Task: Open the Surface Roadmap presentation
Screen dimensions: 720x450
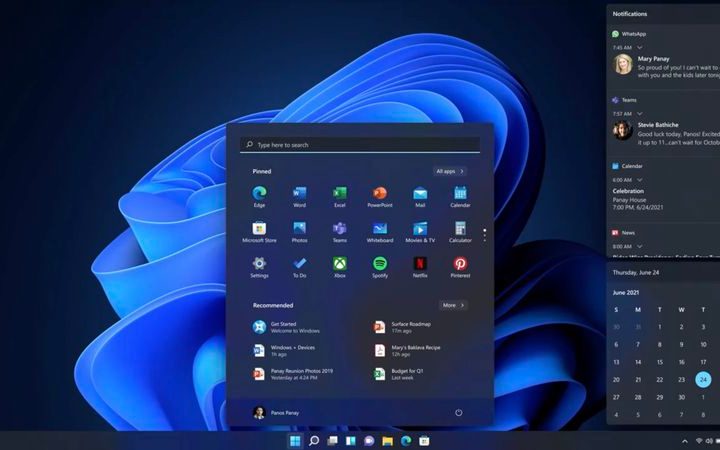Action: pyautogui.click(x=402, y=327)
